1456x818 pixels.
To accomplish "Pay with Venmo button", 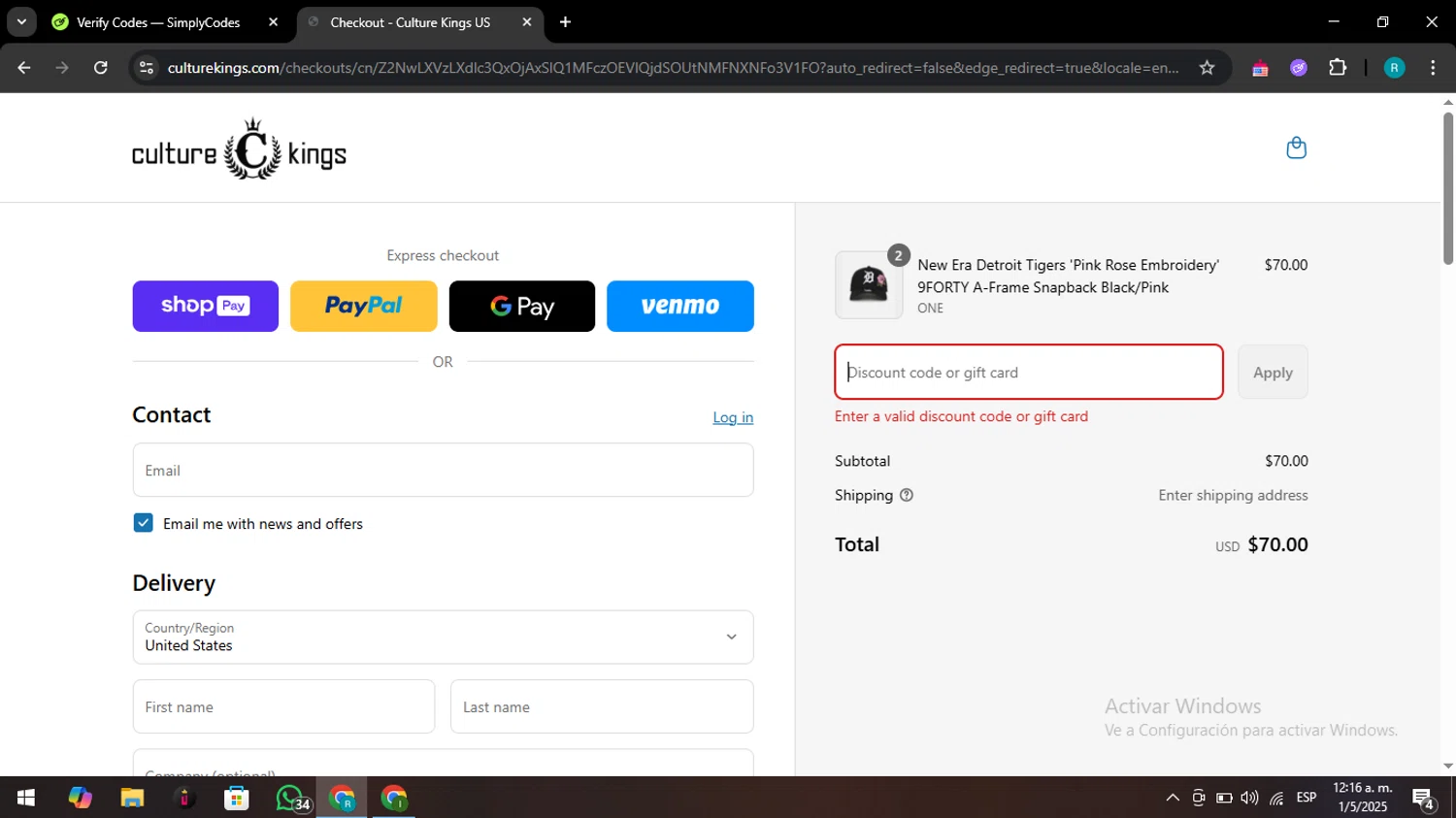I will point(680,306).
